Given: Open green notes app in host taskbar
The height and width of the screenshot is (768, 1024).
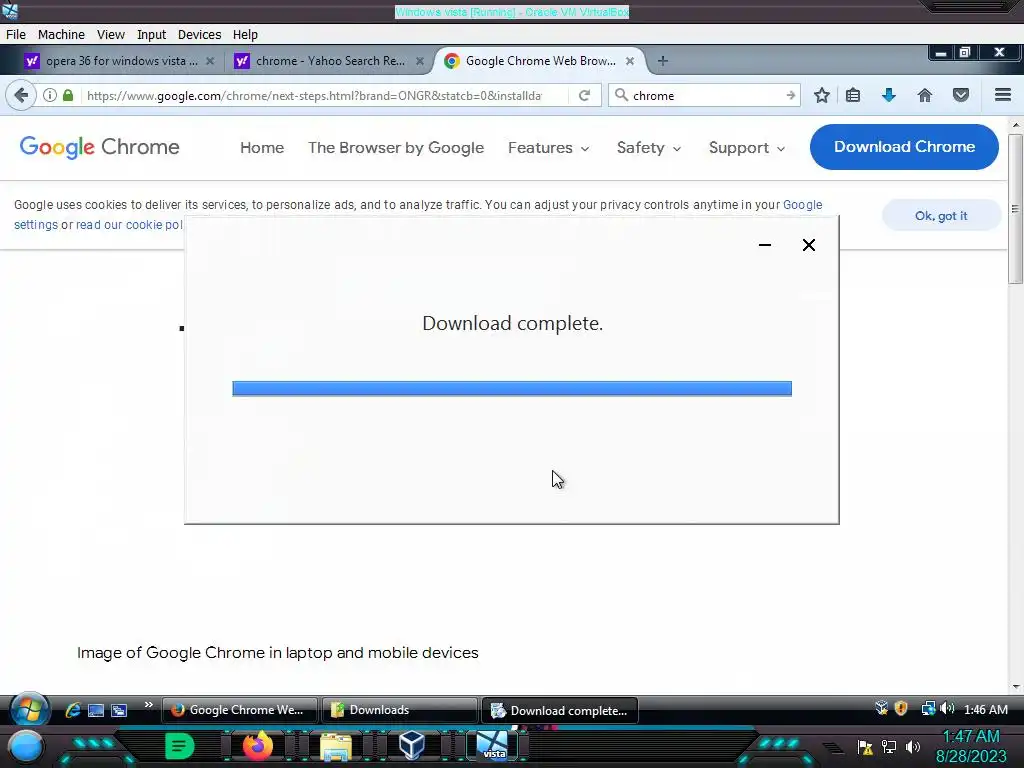Looking at the screenshot, I should [180, 745].
